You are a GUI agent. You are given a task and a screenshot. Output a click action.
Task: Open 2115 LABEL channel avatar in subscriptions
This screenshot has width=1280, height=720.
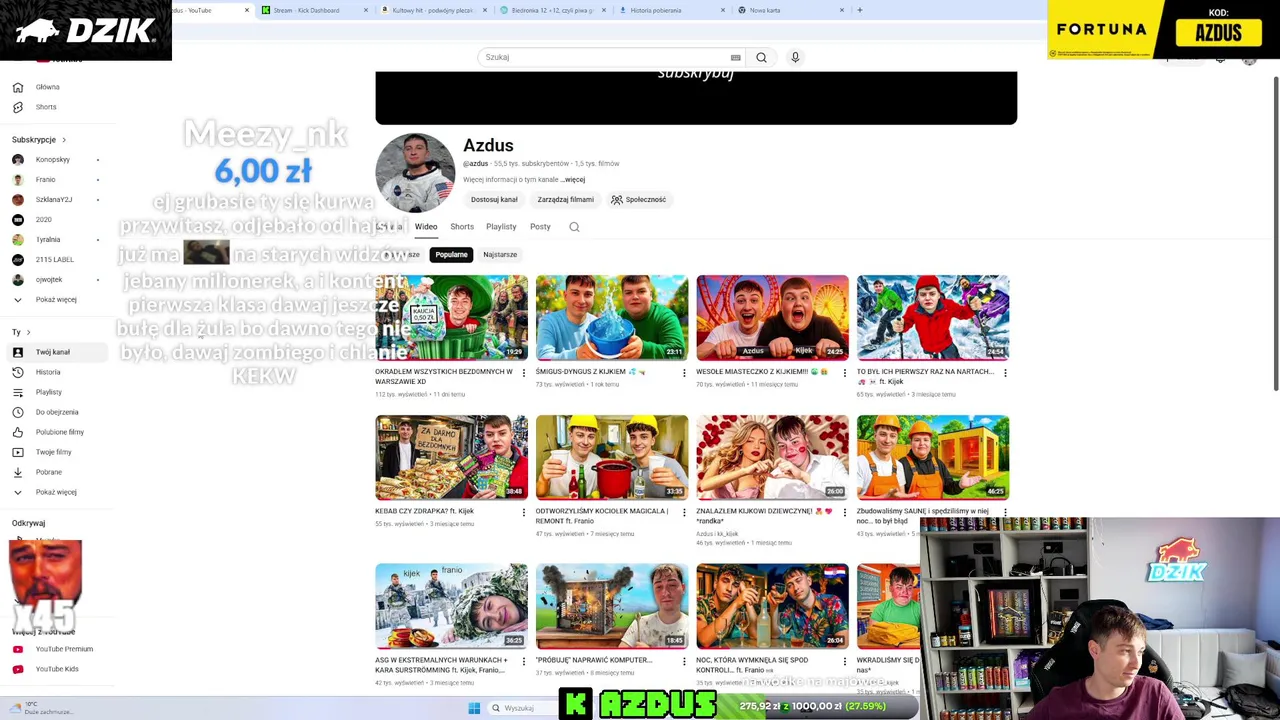(x=17, y=260)
